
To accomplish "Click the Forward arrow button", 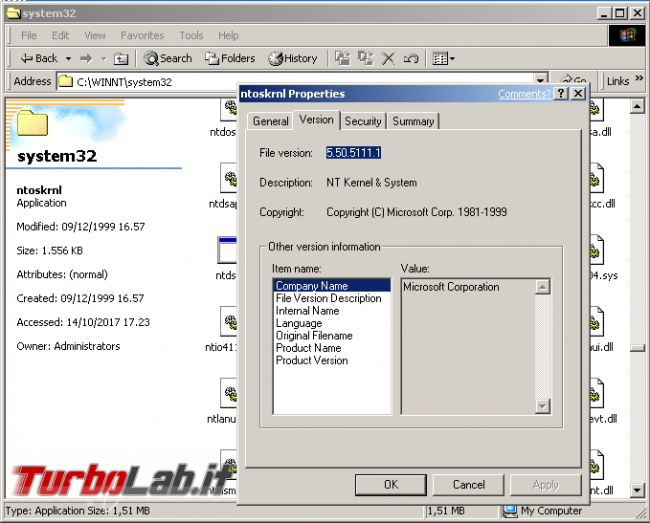I will point(86,59).
